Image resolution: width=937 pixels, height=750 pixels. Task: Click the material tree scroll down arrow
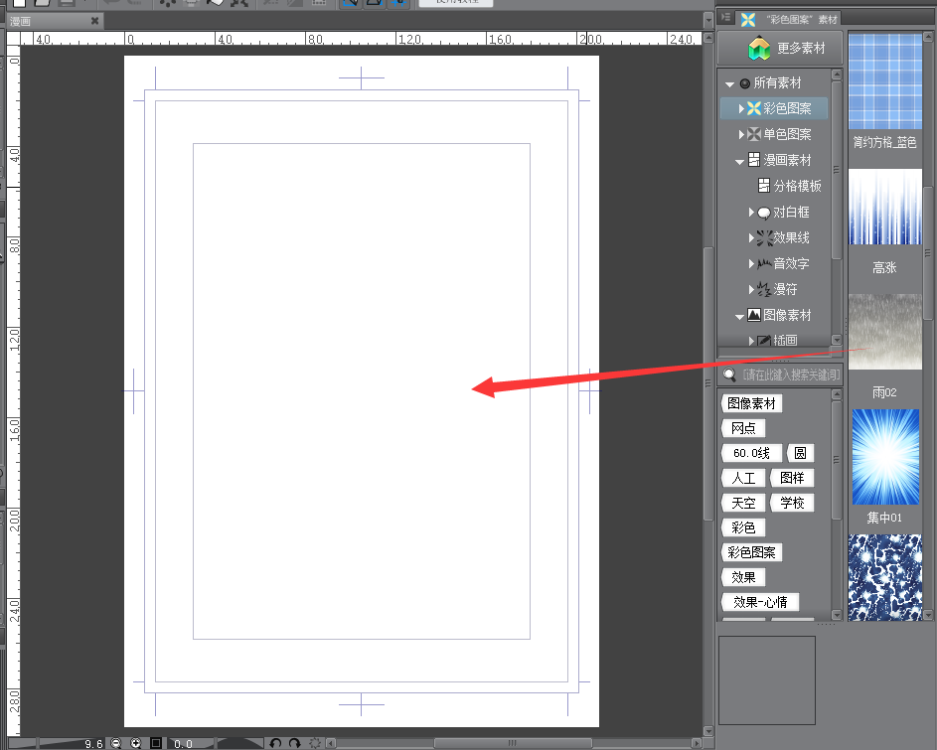click(x=837, y=339)
